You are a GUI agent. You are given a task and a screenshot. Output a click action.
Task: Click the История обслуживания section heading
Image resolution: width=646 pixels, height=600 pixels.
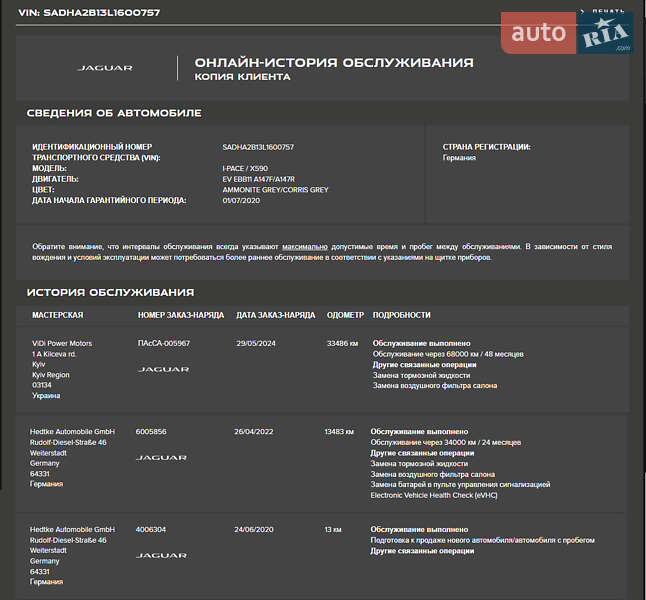tap(110, 292)
